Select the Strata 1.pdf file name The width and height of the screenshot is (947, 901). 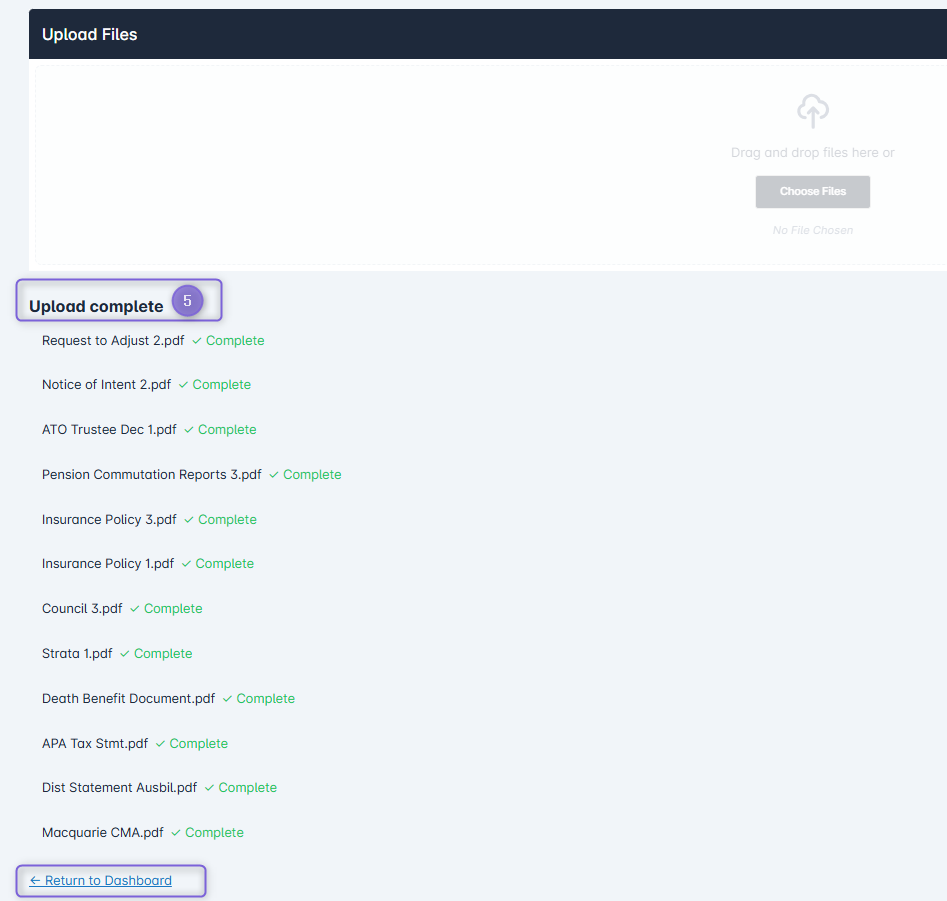77,653
